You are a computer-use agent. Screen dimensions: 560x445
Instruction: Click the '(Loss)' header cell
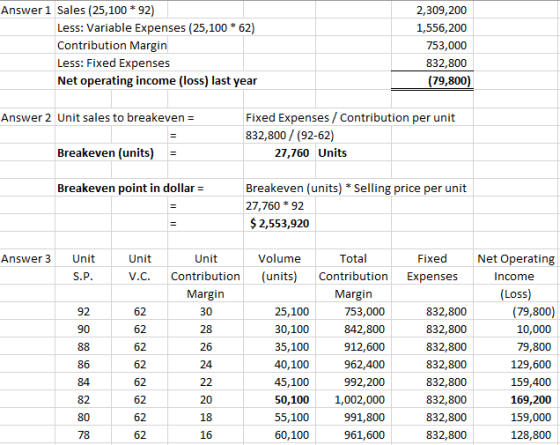(516, 294)
